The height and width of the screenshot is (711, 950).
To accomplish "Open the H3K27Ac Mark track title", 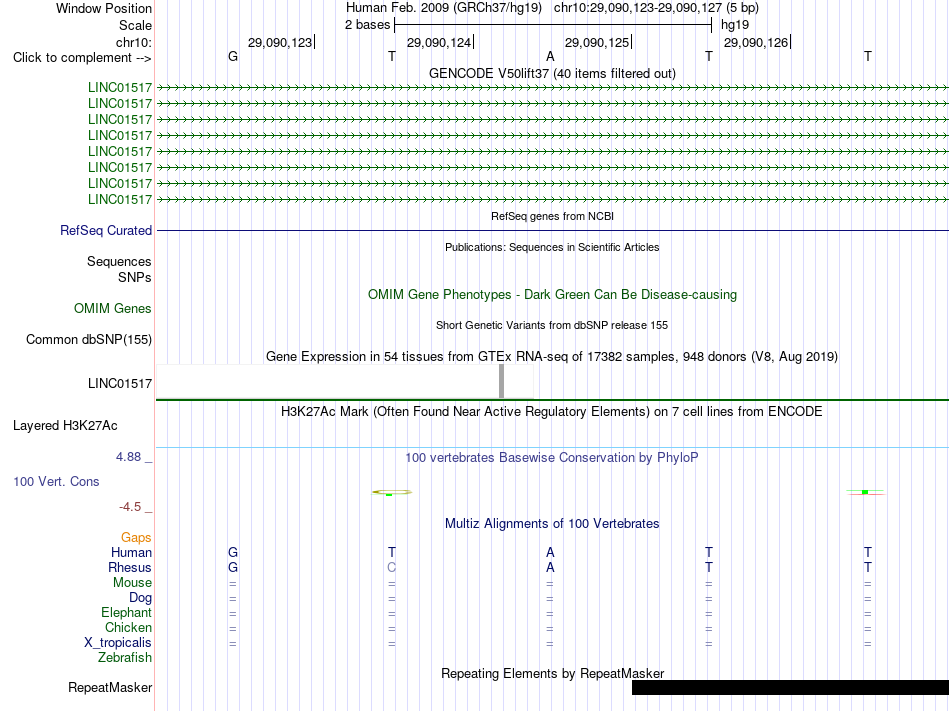I will 552,412.
